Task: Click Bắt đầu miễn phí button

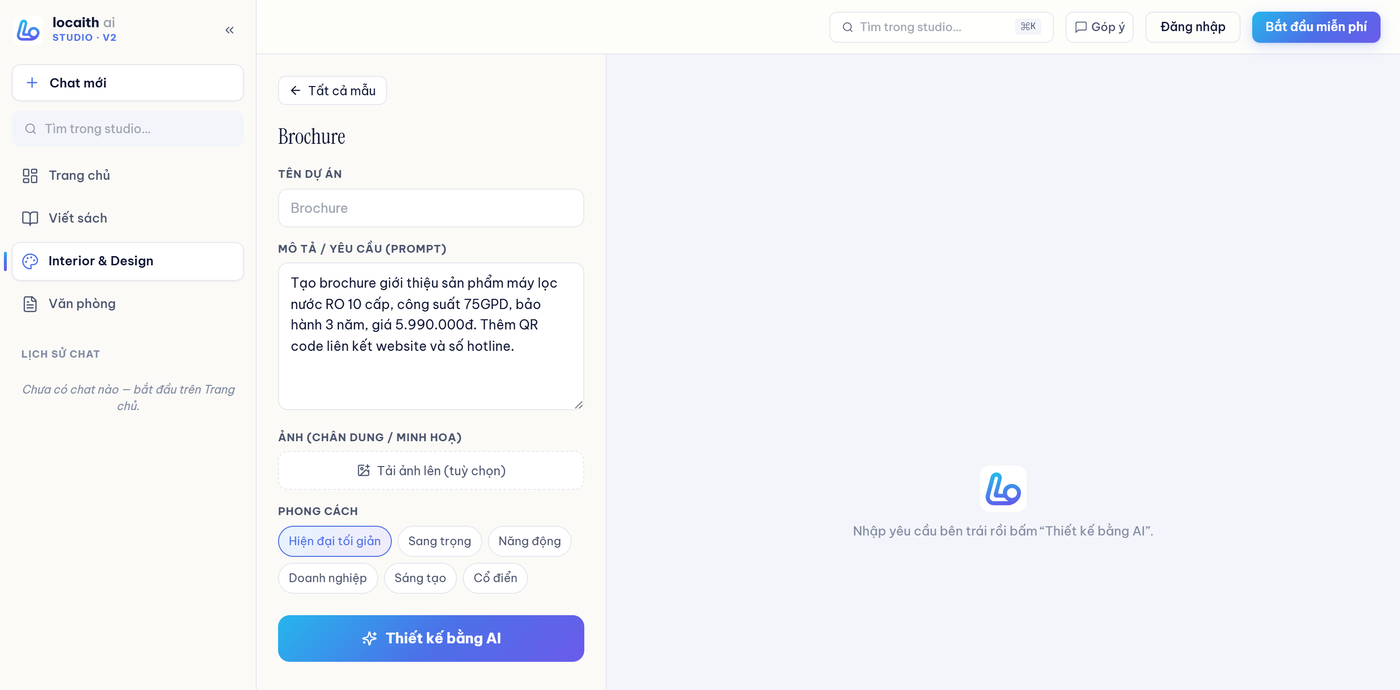Action: point(1316,27)
